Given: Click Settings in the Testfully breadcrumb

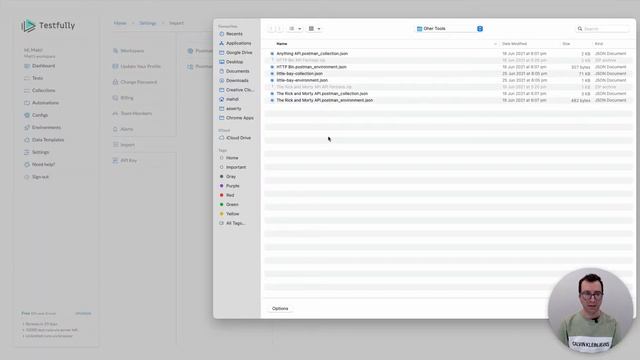Looking at the screenshot, I should pyautogui.click(x=147, y=23).
